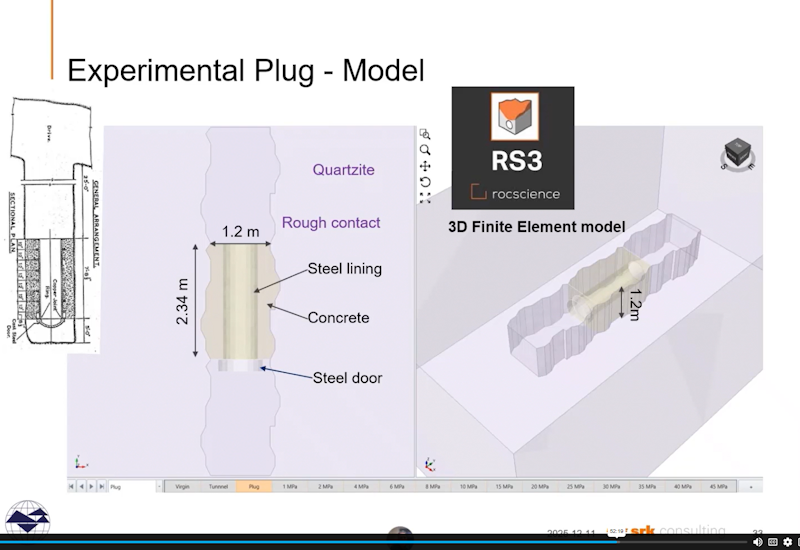The height and width of the screenshot is (550, 800).
Task: Go to the last stage arrow
Action: click(x=101, y=486)
